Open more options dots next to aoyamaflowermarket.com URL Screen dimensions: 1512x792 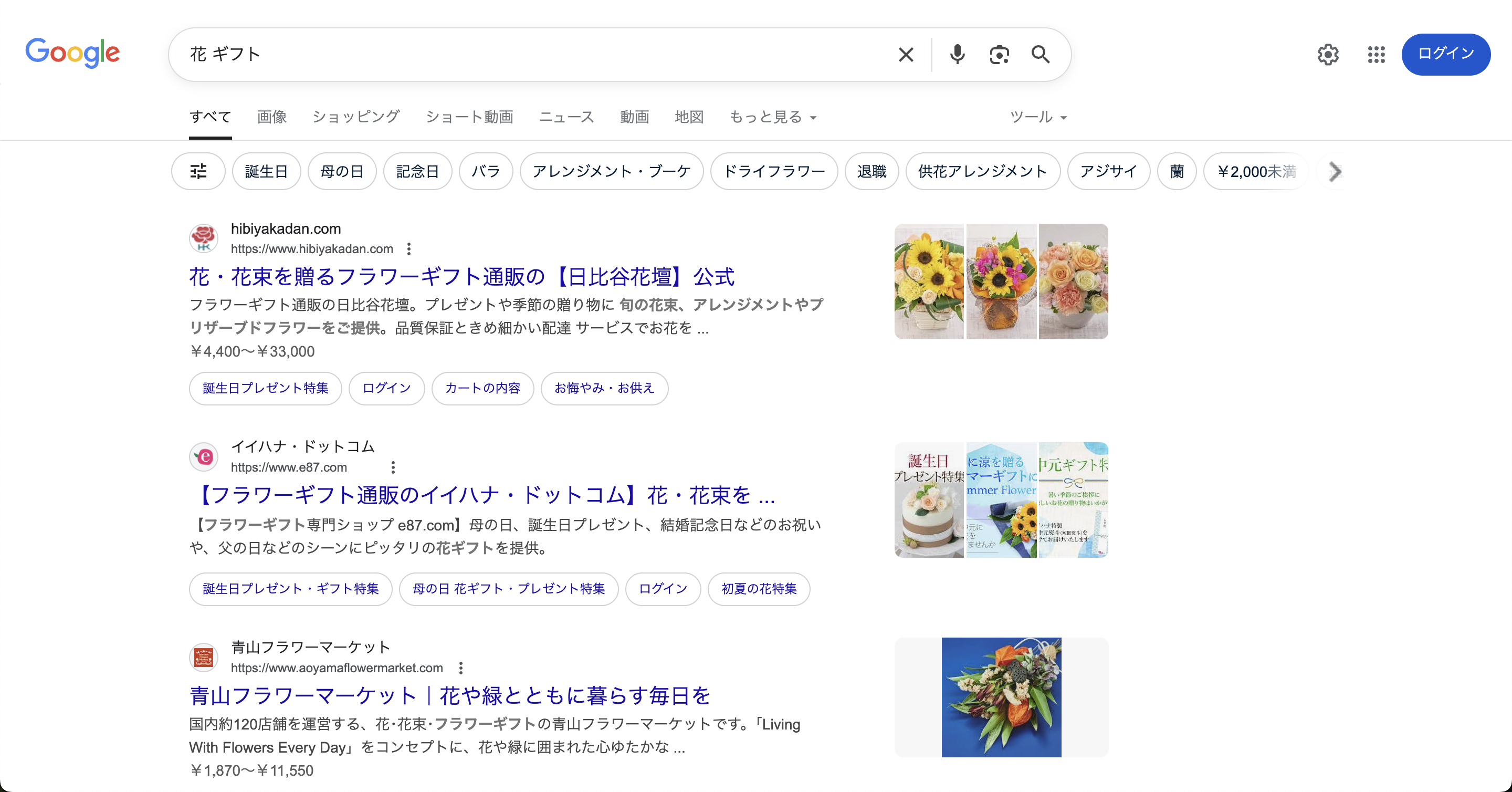pyautogui.click(x=461, y=668)
